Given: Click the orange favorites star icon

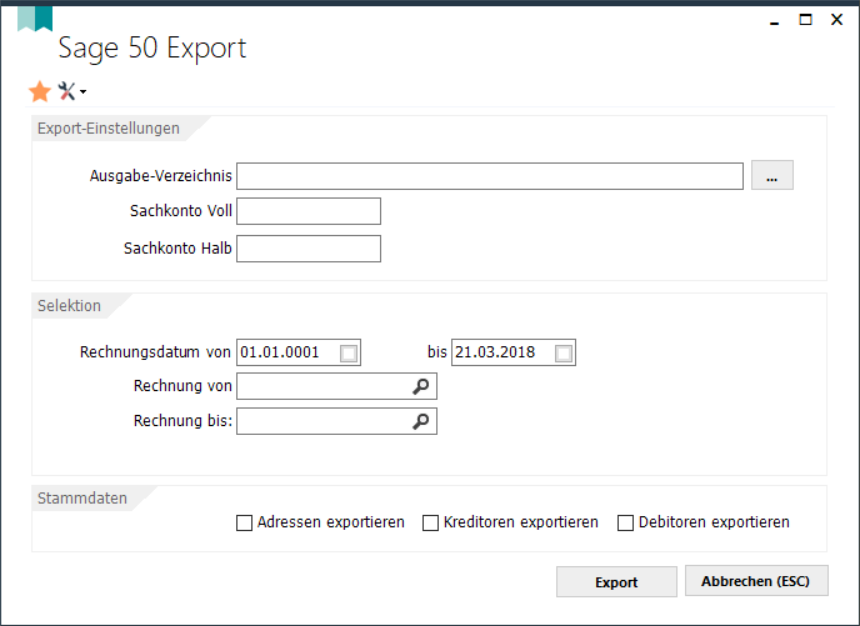Looking at the screenshot, I should pos(40,92).
